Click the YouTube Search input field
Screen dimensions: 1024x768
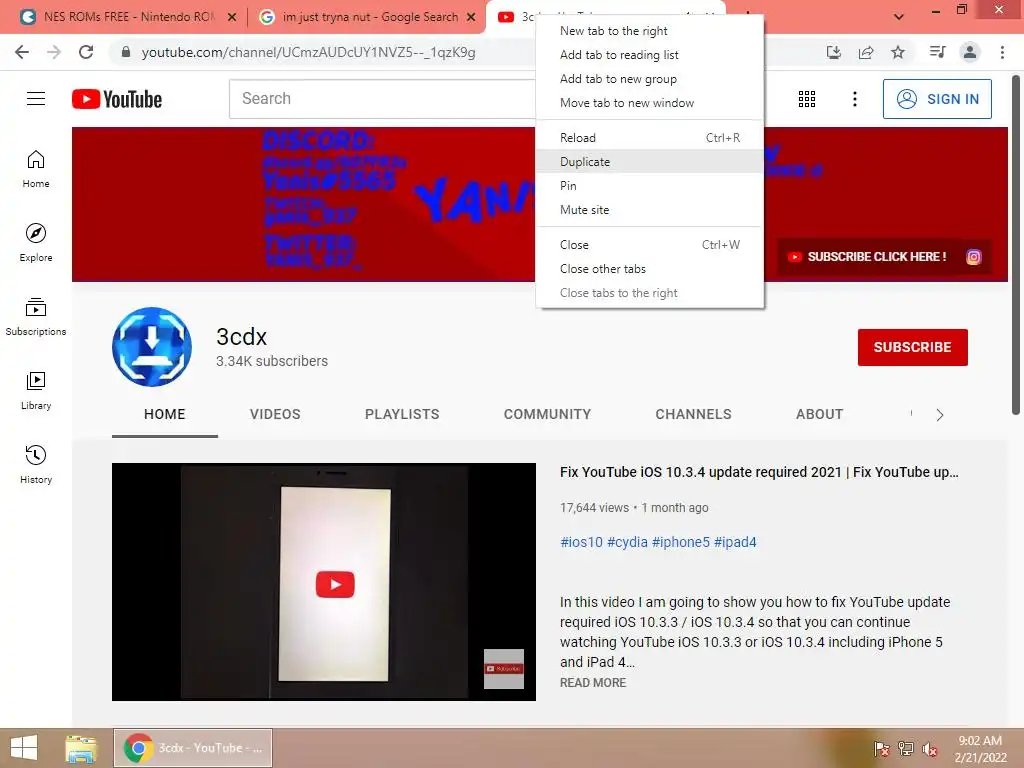[382, 99]
